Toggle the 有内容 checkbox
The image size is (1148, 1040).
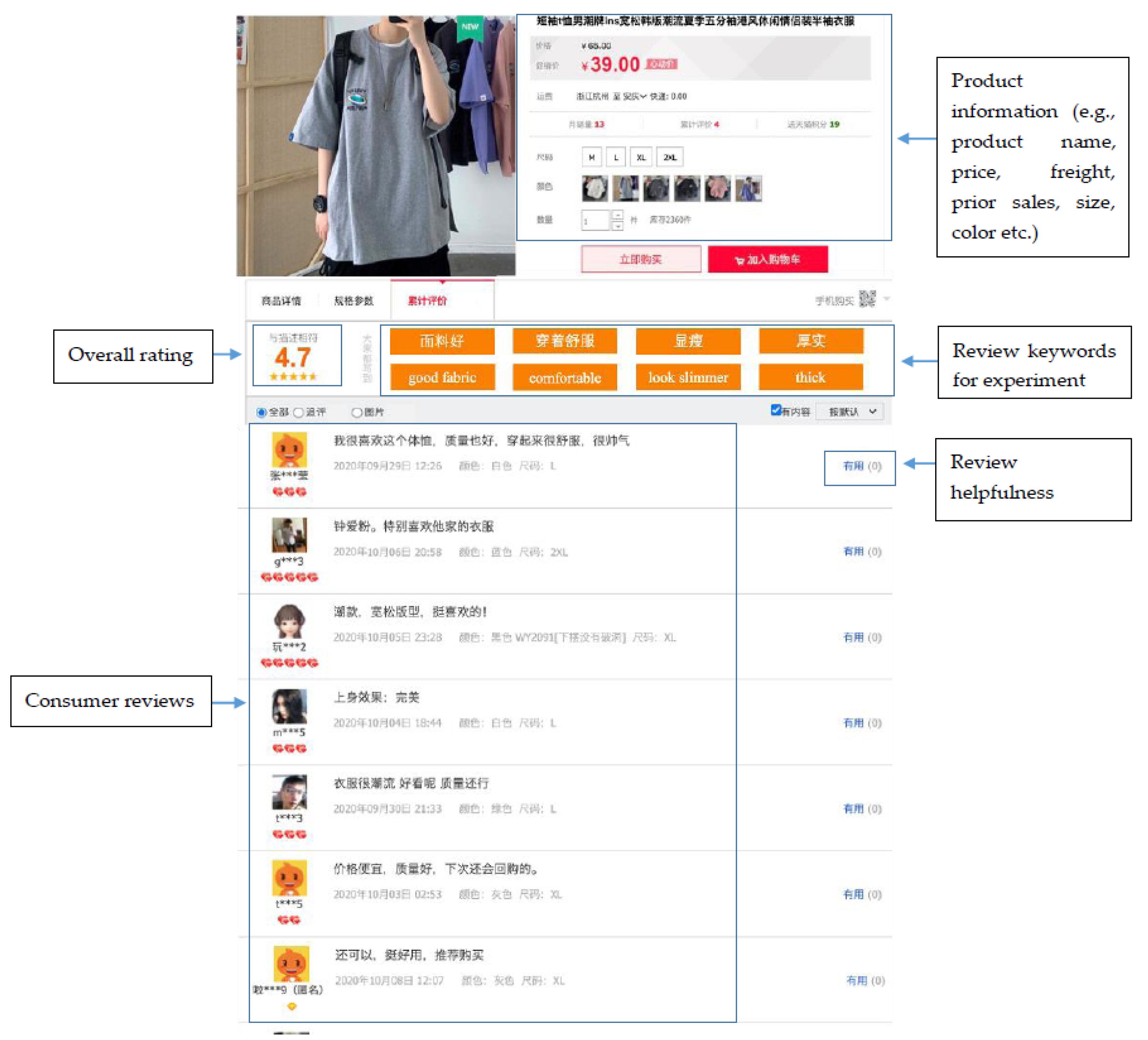pos(775,410)
